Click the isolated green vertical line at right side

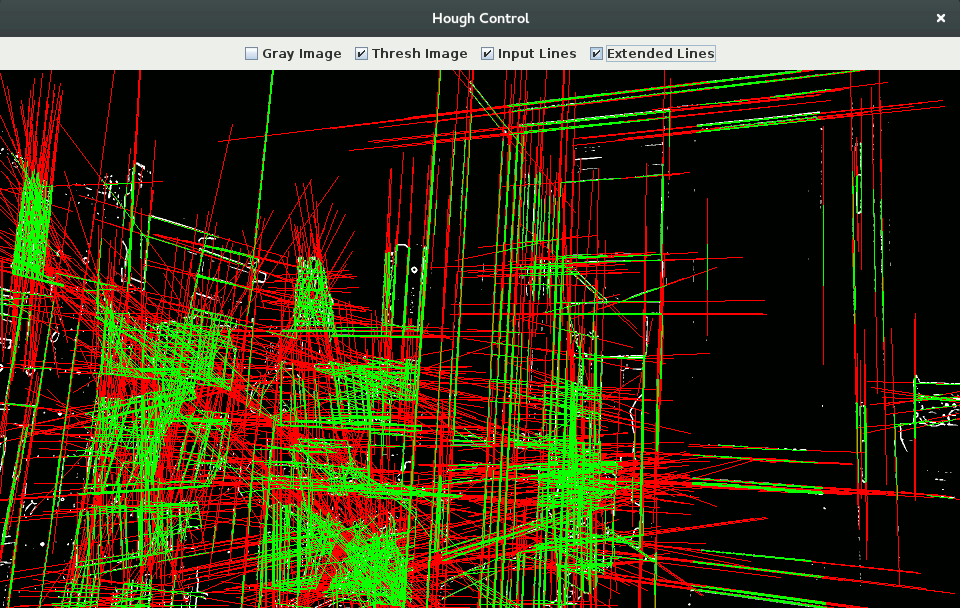click(x=862, y=440)
